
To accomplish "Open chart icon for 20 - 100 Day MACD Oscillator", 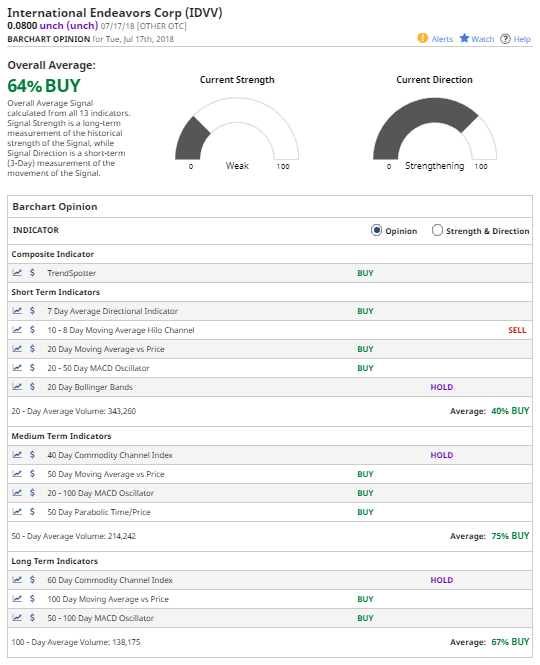I will click(17, 493).
